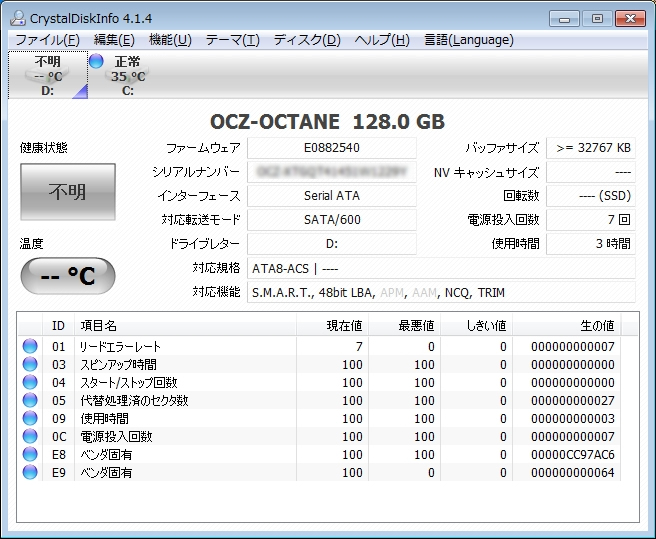Click the rotation rate field ---- (SSD)

pos(591,196)
